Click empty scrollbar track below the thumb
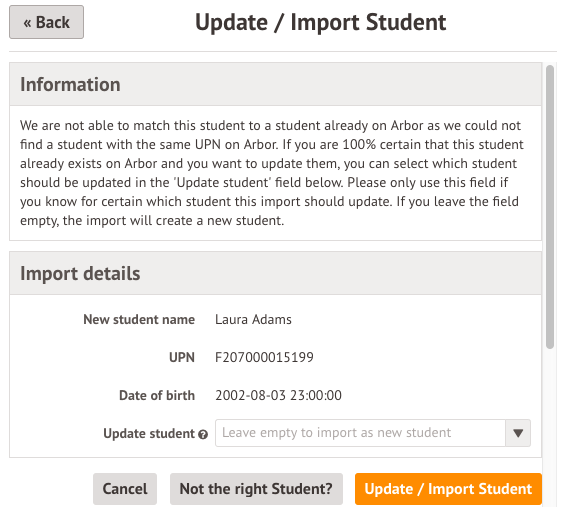The width and height of the screenshot is (565, 507). coord(550,425)
